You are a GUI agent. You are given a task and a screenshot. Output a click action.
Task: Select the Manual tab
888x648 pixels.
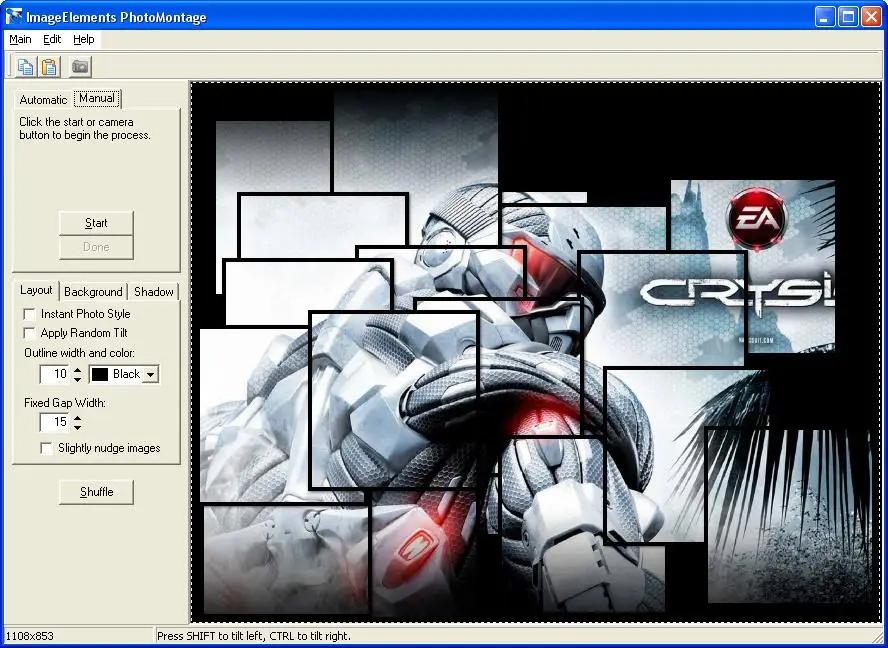point(97,98)
